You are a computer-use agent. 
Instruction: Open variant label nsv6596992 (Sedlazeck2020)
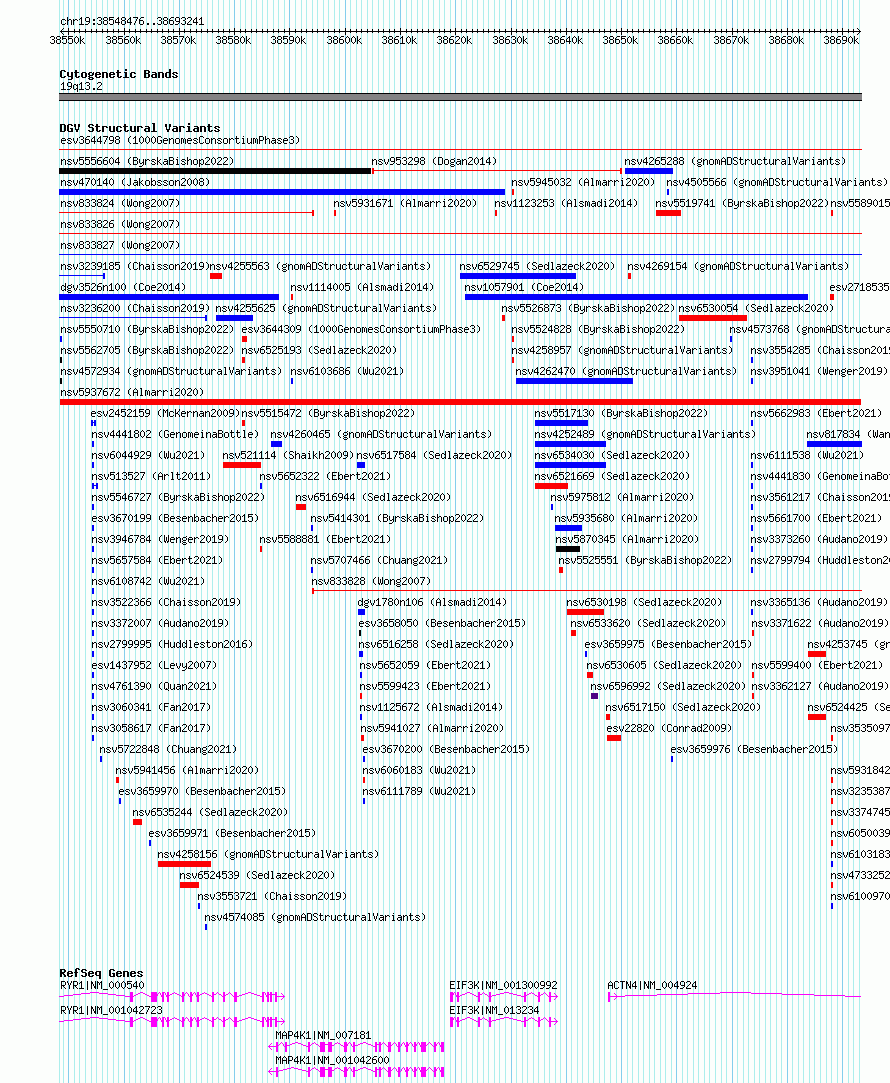668,686
